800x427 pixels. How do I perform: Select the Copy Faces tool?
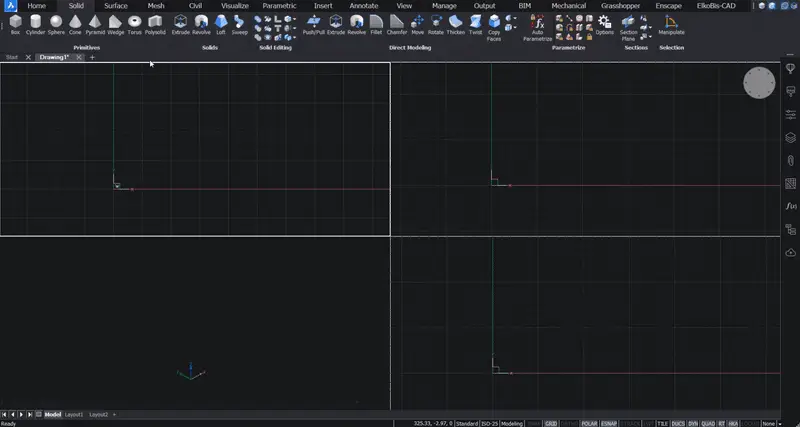point(494,28)
